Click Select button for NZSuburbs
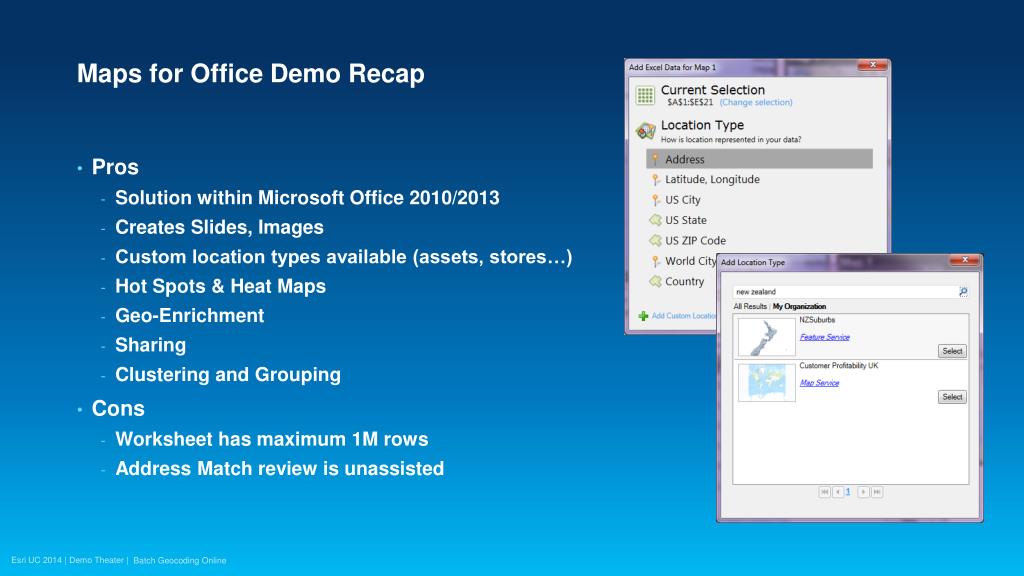 (x=952, y=351)
